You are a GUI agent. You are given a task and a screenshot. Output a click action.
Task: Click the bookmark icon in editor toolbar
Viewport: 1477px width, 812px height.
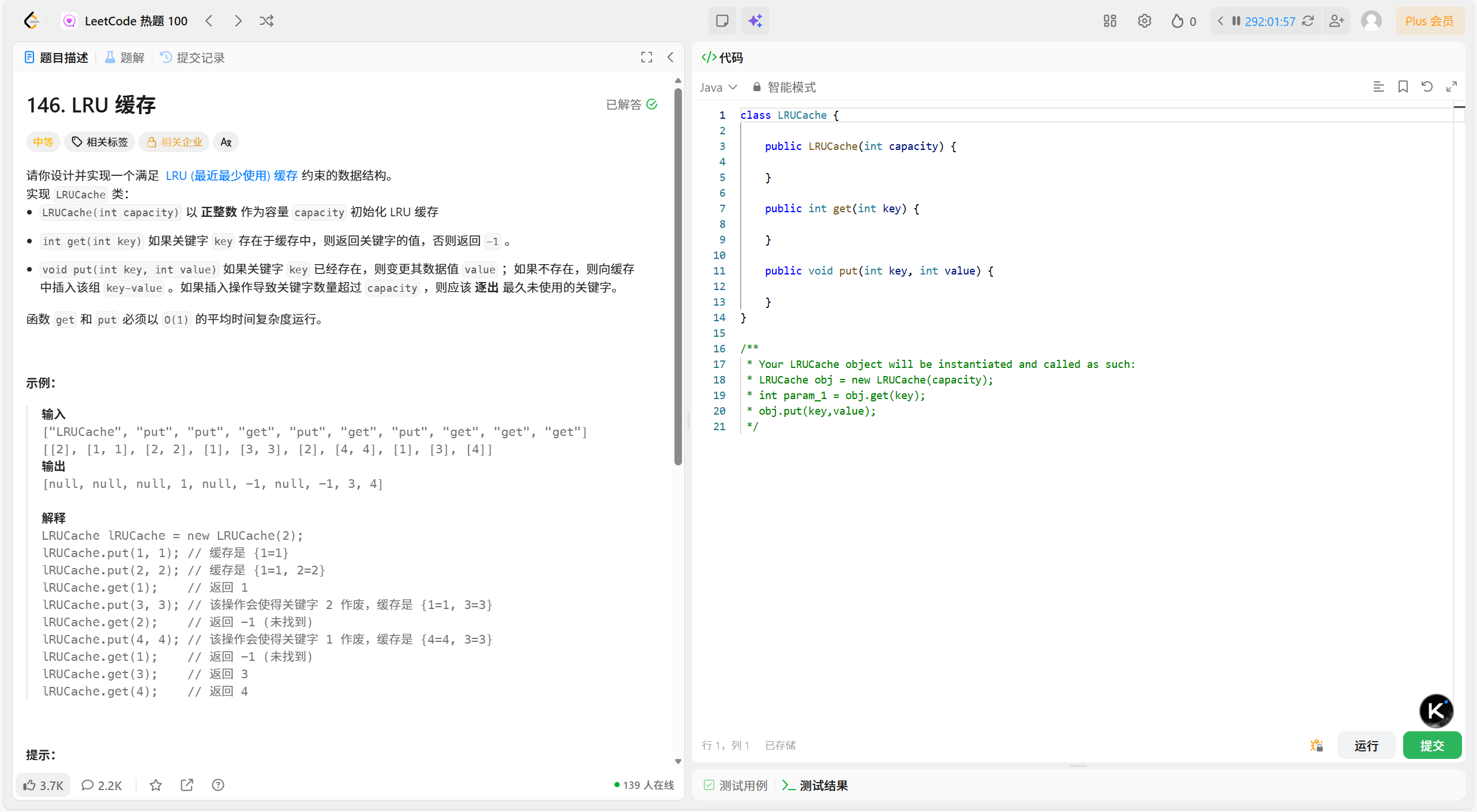coord(1403,87)
